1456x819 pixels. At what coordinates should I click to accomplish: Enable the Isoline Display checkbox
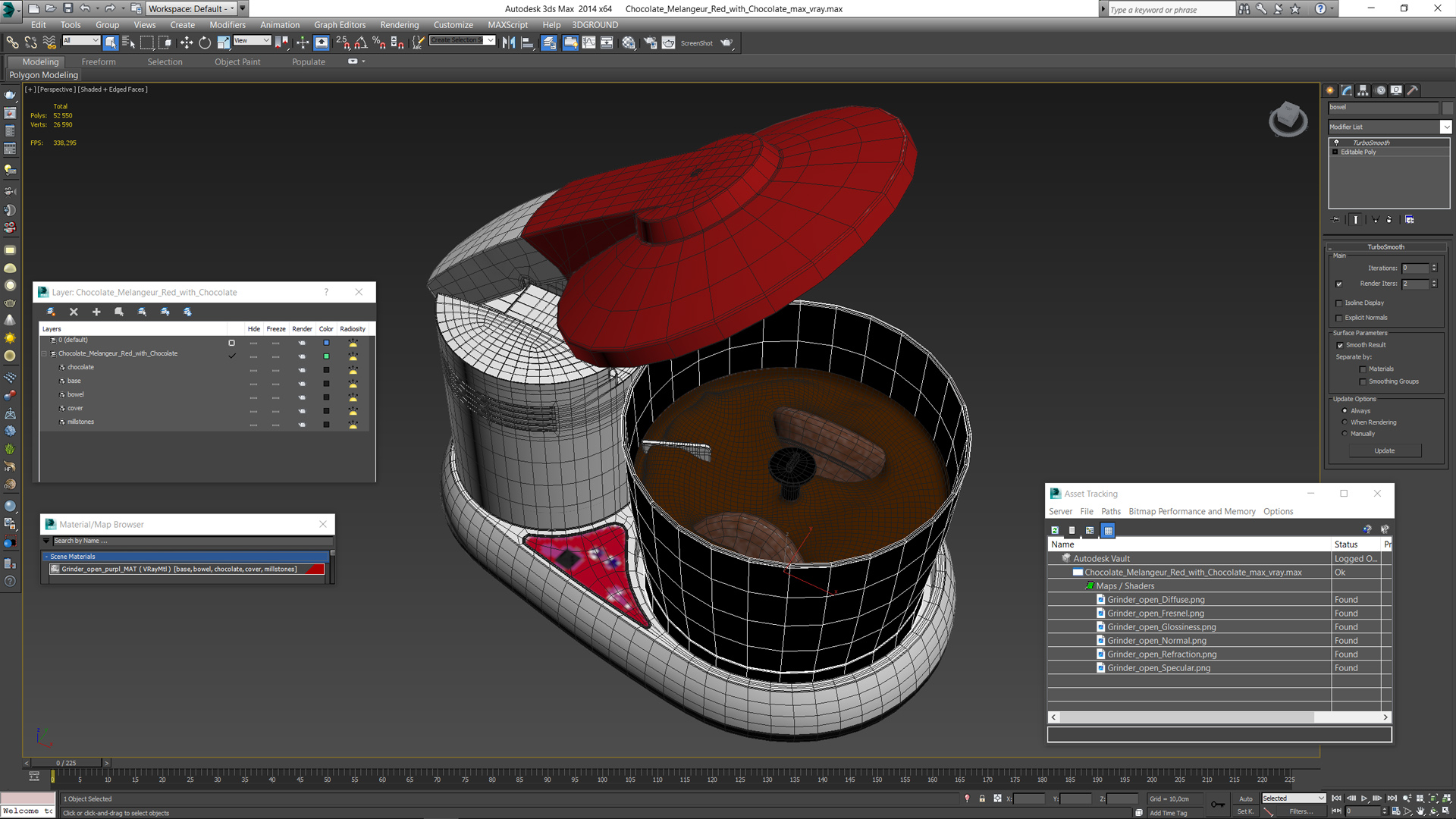[1339, 303]
